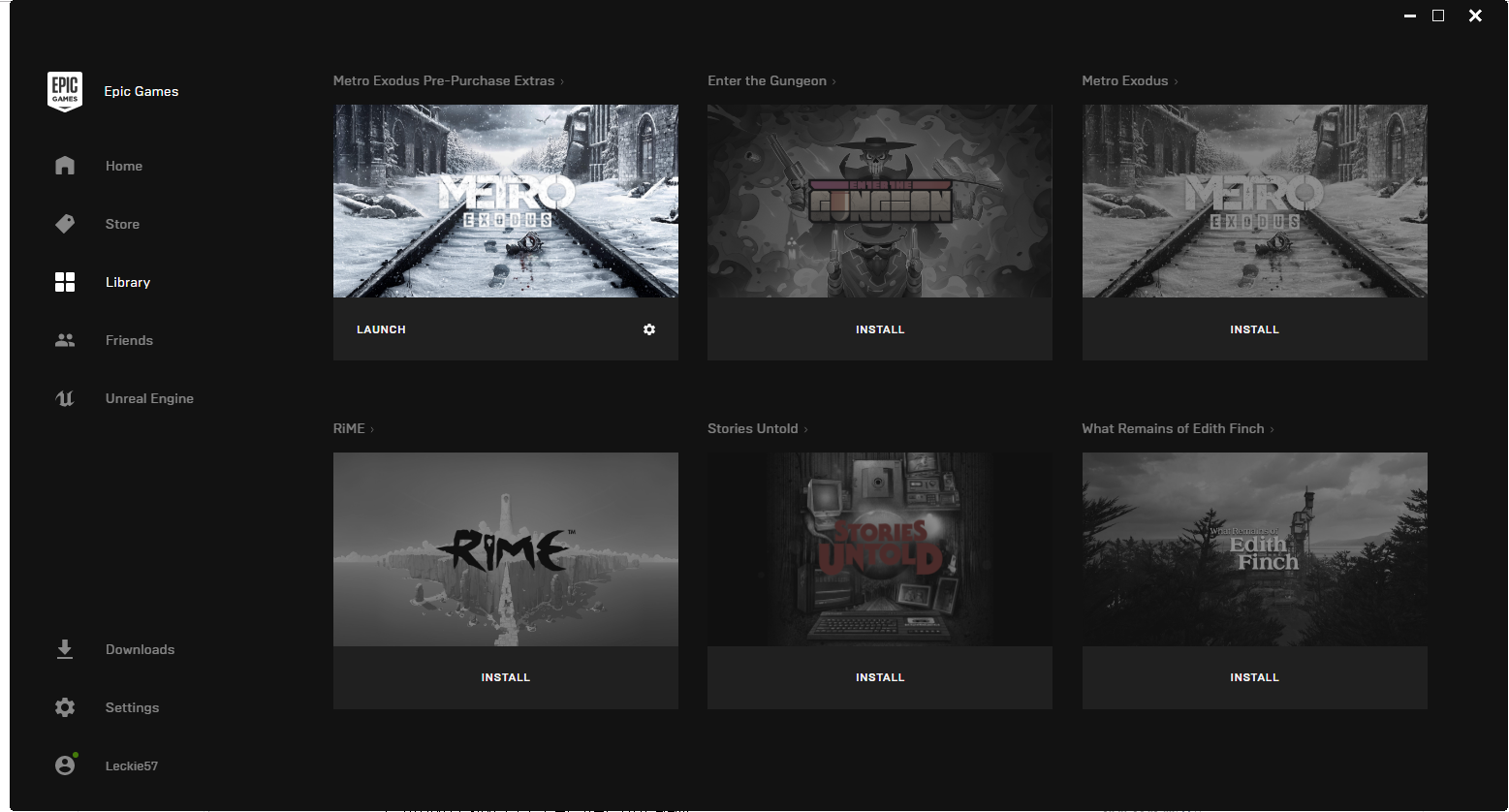Click the Downloads arrow icon

(65, 649)
